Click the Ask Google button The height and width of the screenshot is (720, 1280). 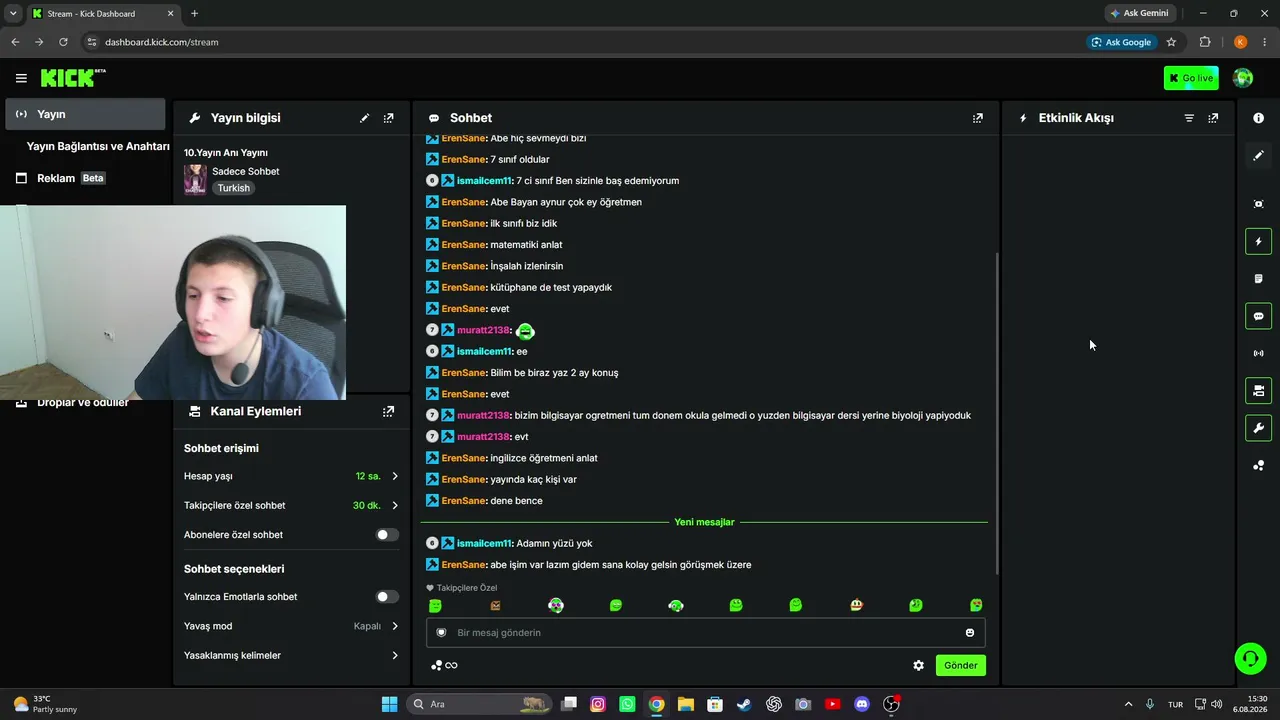(1122, 42)
